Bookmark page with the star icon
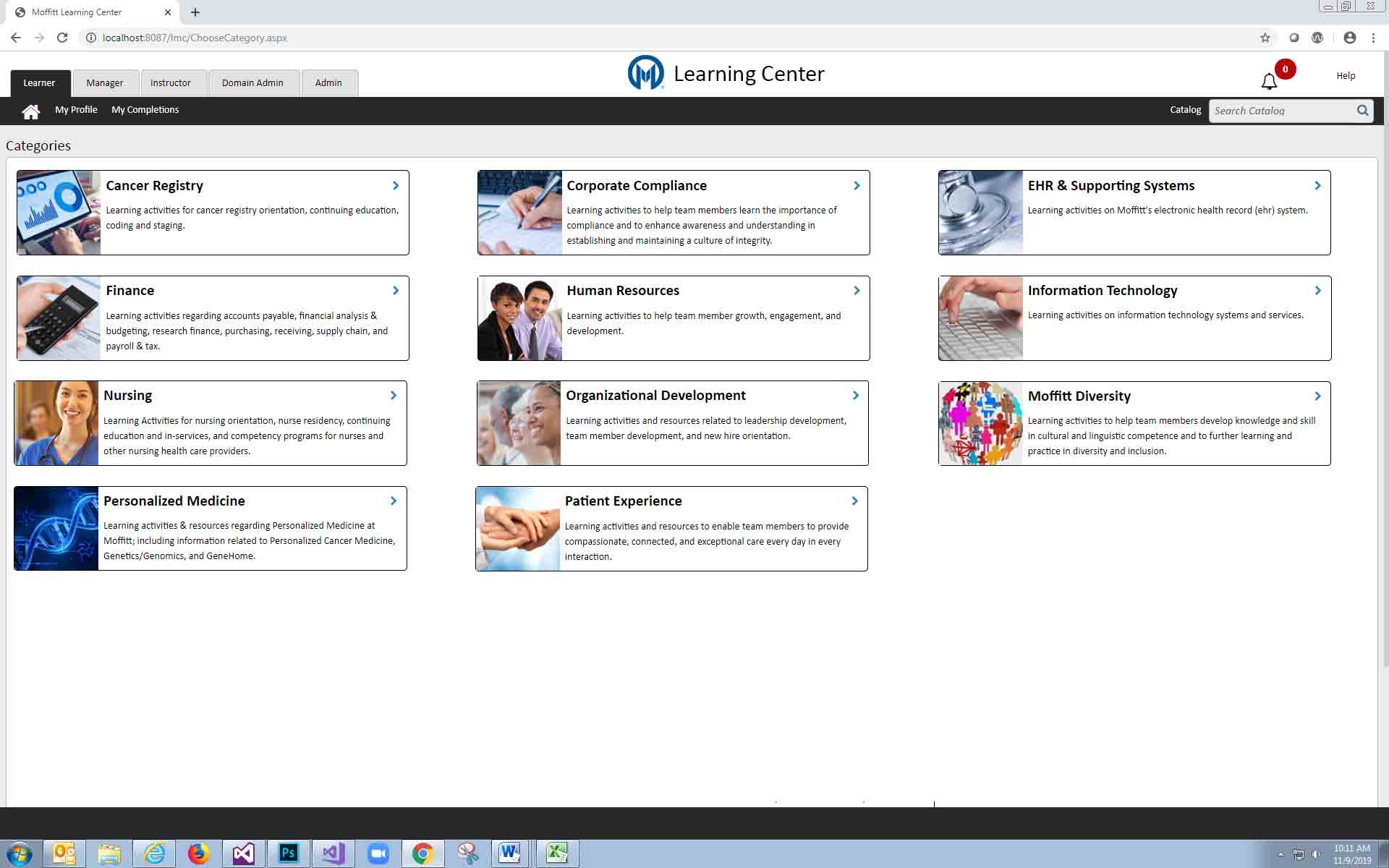Viewport: 1389px width, 868px height. pyautogui.click(x=1265, y=38)
